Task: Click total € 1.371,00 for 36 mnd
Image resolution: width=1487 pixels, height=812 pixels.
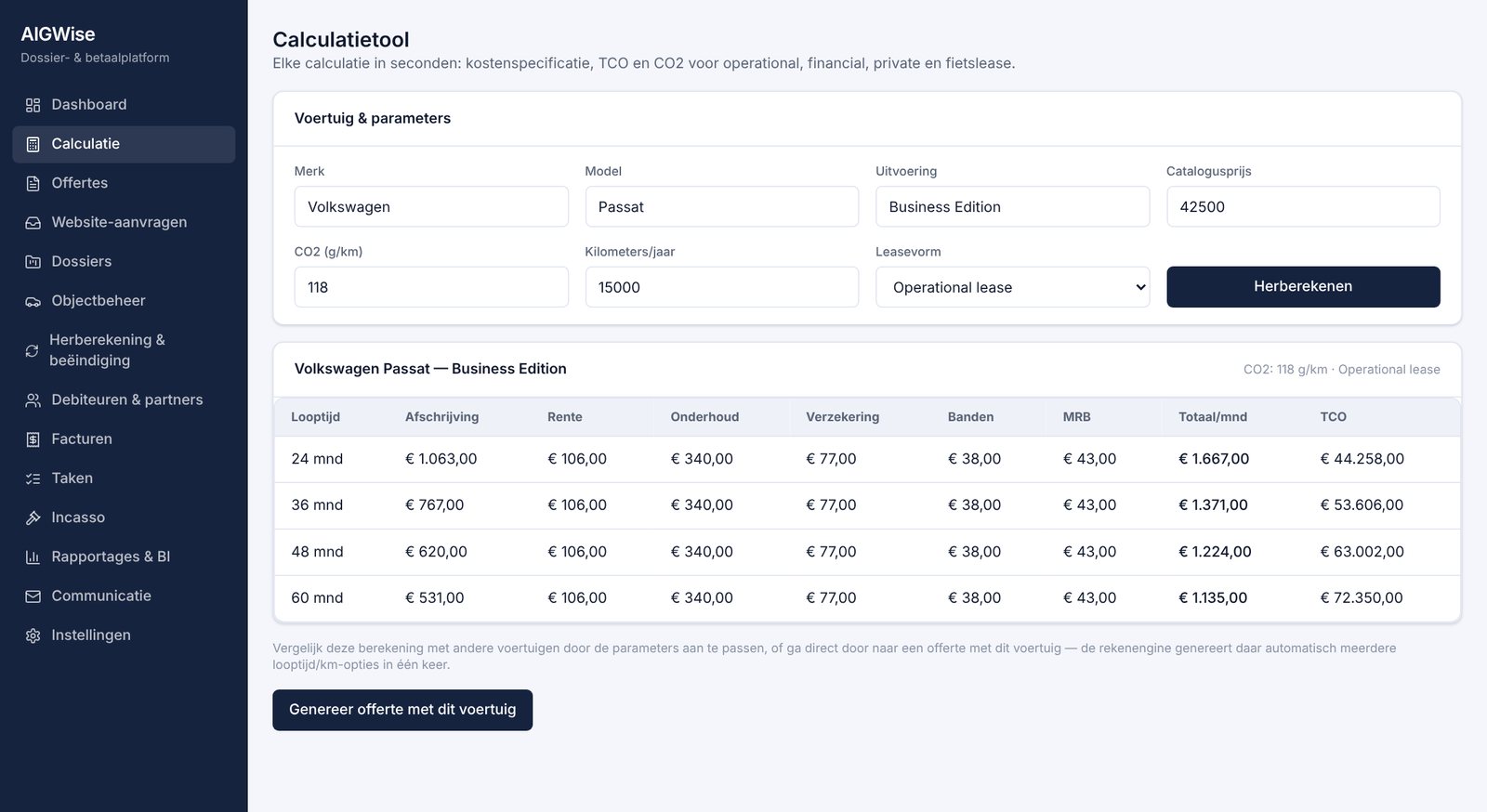Action: (1213, 505)
